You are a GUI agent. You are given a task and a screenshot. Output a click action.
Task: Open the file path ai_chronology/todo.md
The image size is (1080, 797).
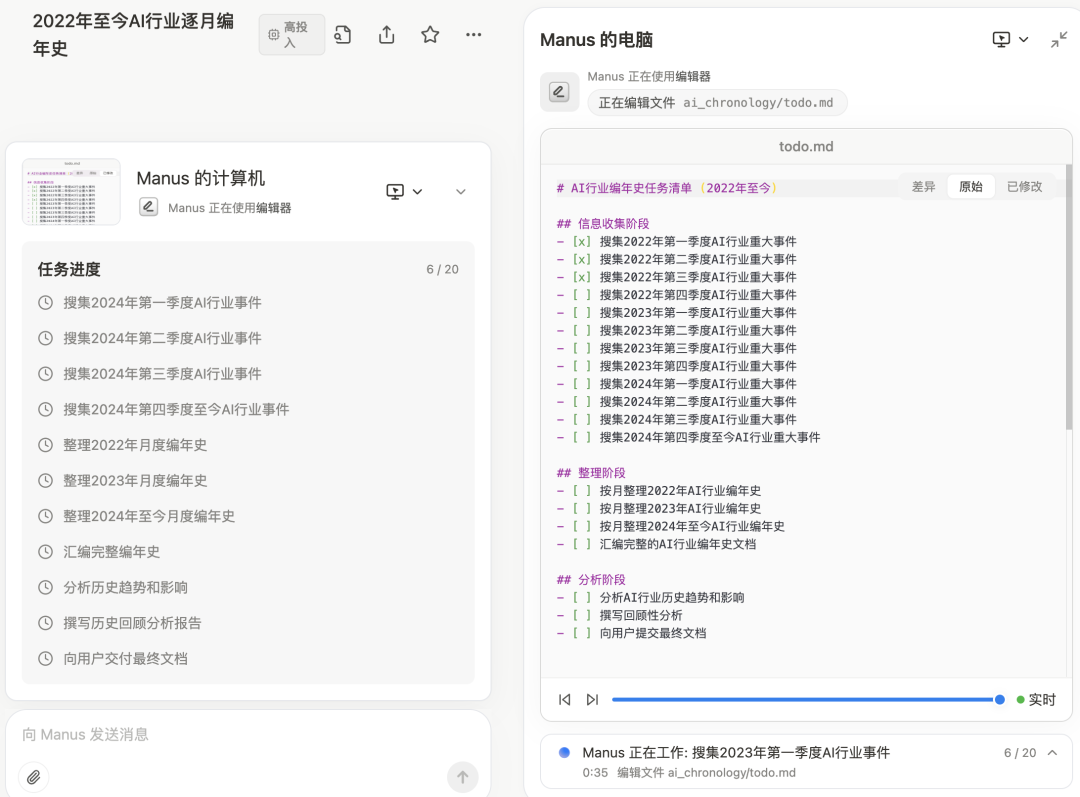pos(717,102)
